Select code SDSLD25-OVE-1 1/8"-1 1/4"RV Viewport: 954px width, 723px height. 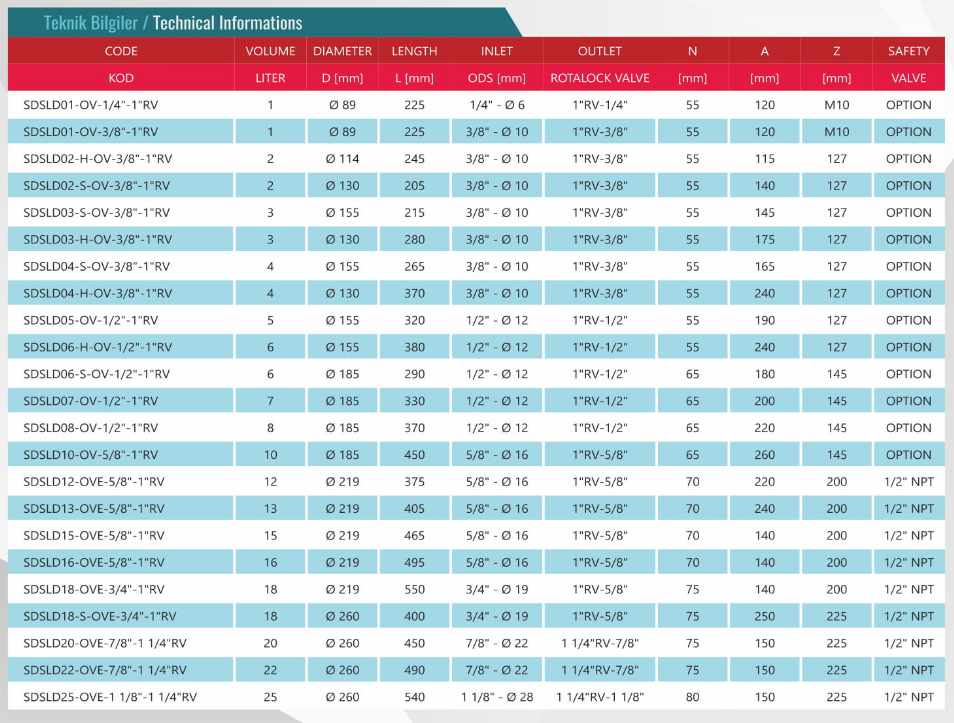click(x=110, y=697)
